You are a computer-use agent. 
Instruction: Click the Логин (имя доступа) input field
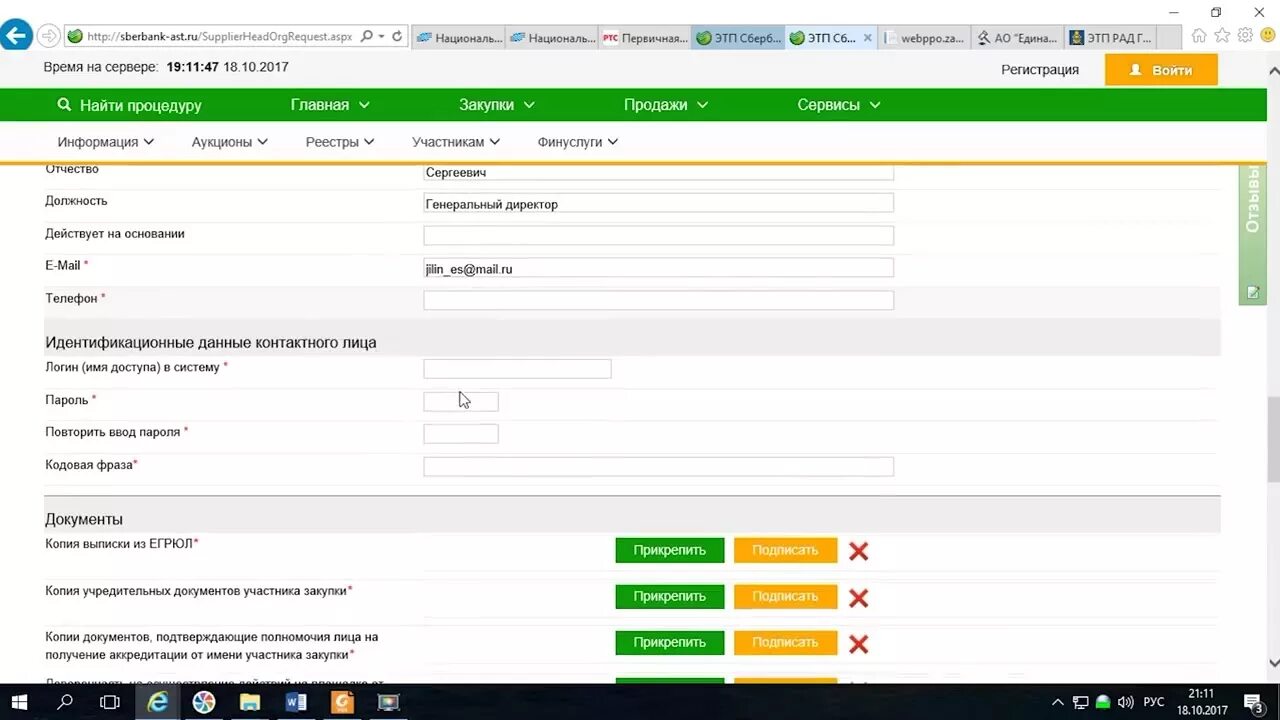(517, 369)
